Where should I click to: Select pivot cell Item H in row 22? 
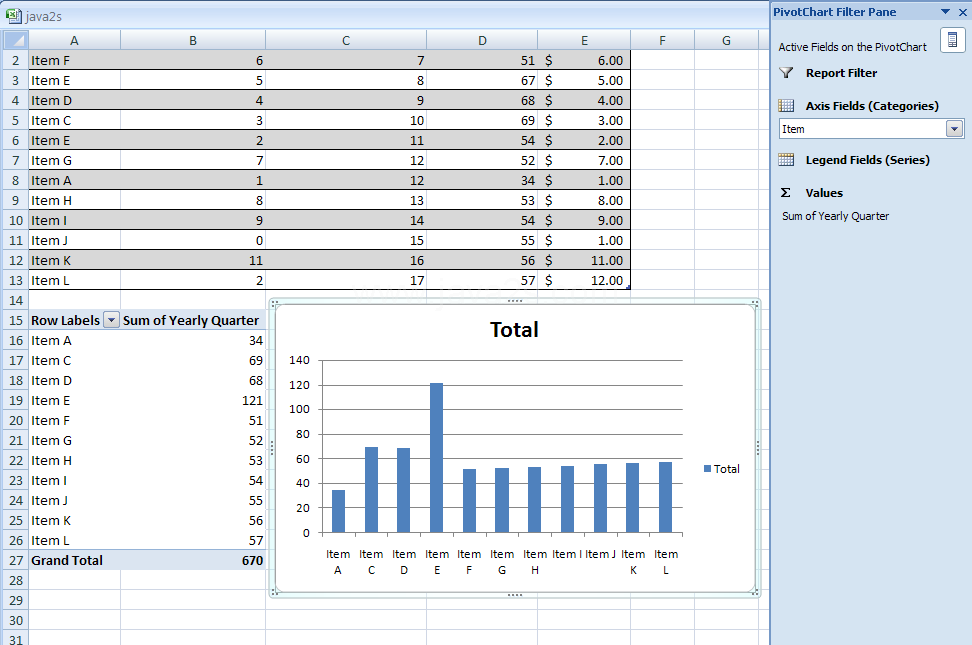[74, 460]
